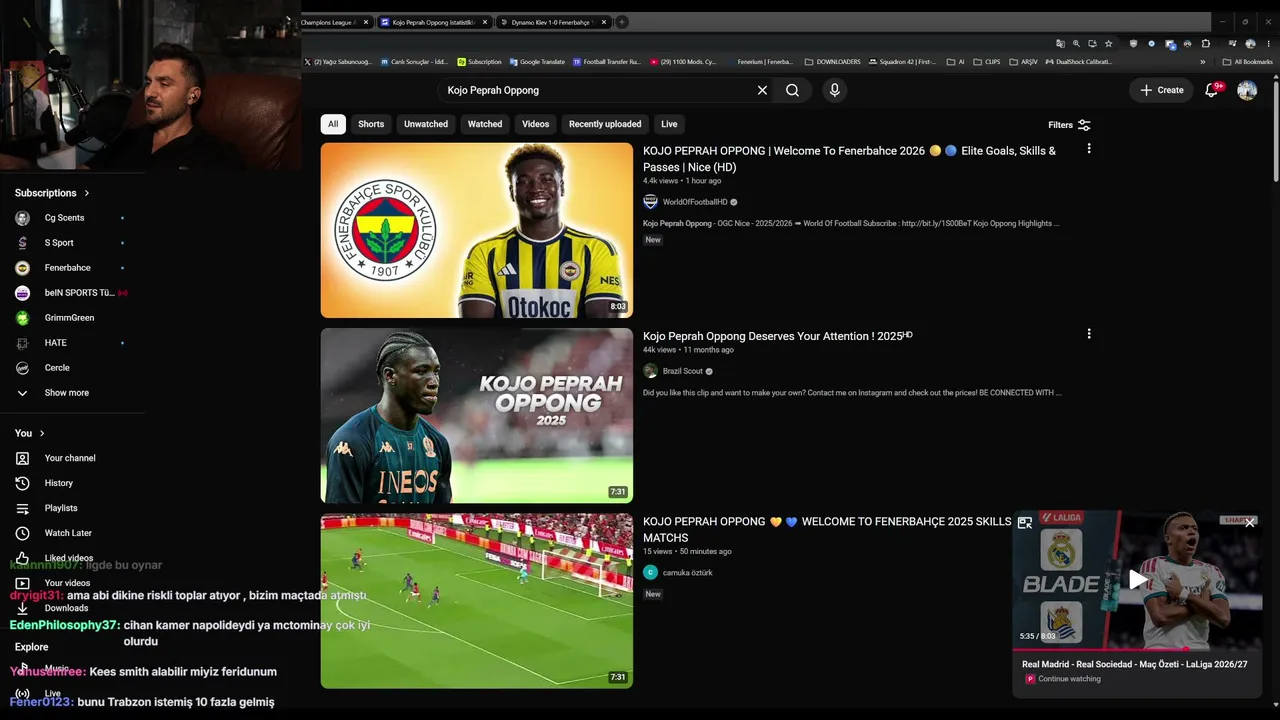
Task: Toggle the Recently uploaded filter chip
Action: (x=605, y=124)
